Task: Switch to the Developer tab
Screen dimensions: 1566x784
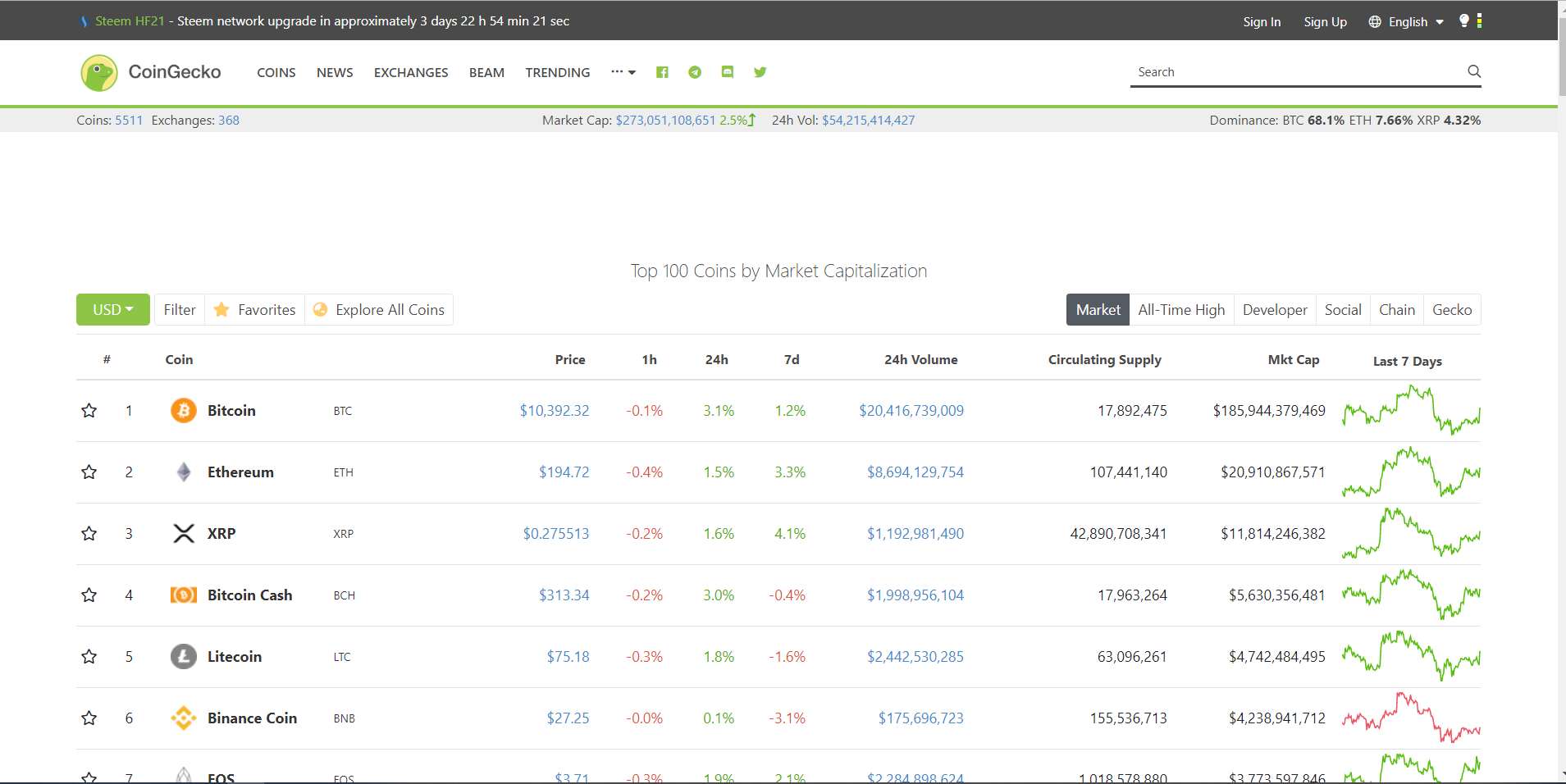Action: tap(1275, 310)
